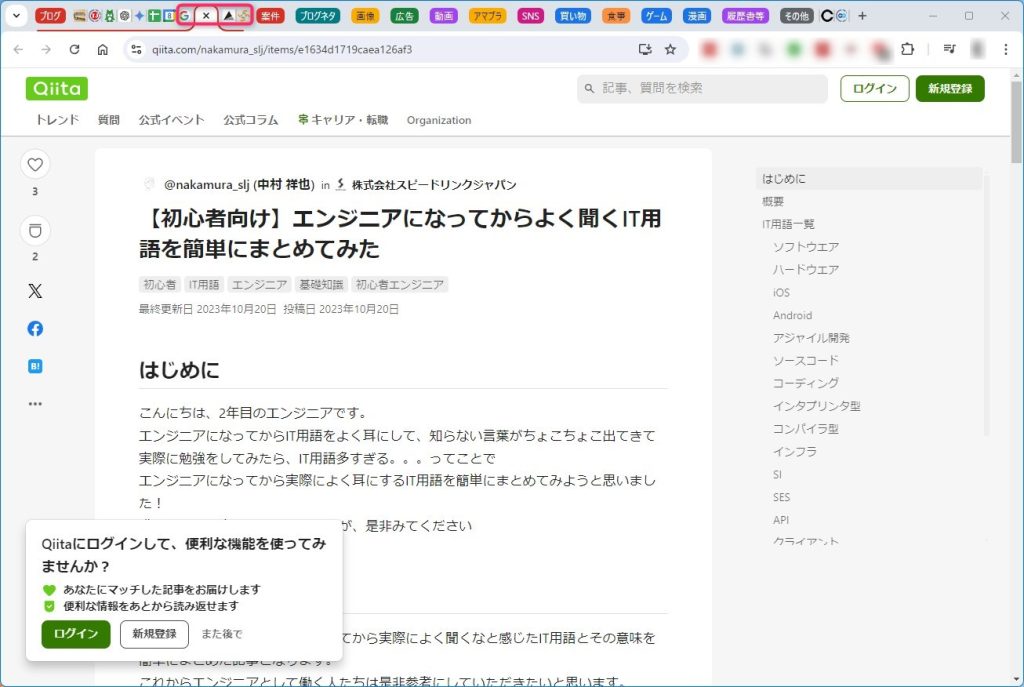Share the article on Facebook
Screen dimensions: 1024x687
point(35,328)
